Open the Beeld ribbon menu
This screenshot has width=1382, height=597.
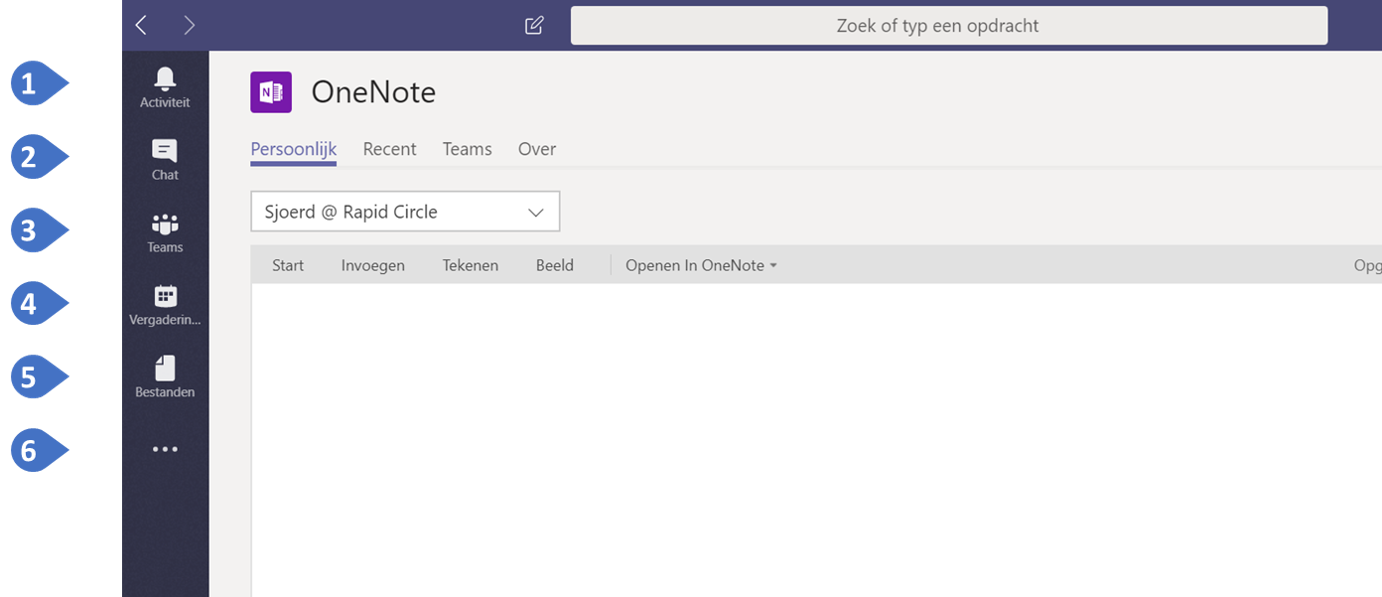pos(555,265)
